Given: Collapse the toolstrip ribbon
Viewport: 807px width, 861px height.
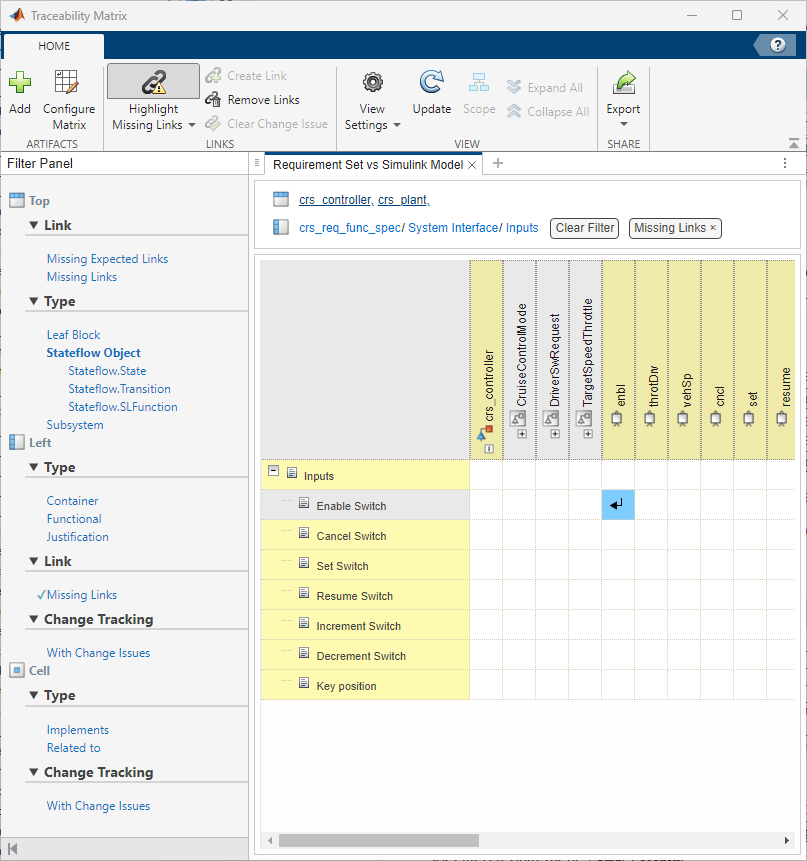Looking at the screenshot, I should pyautogui.click(x=794, y=143).
